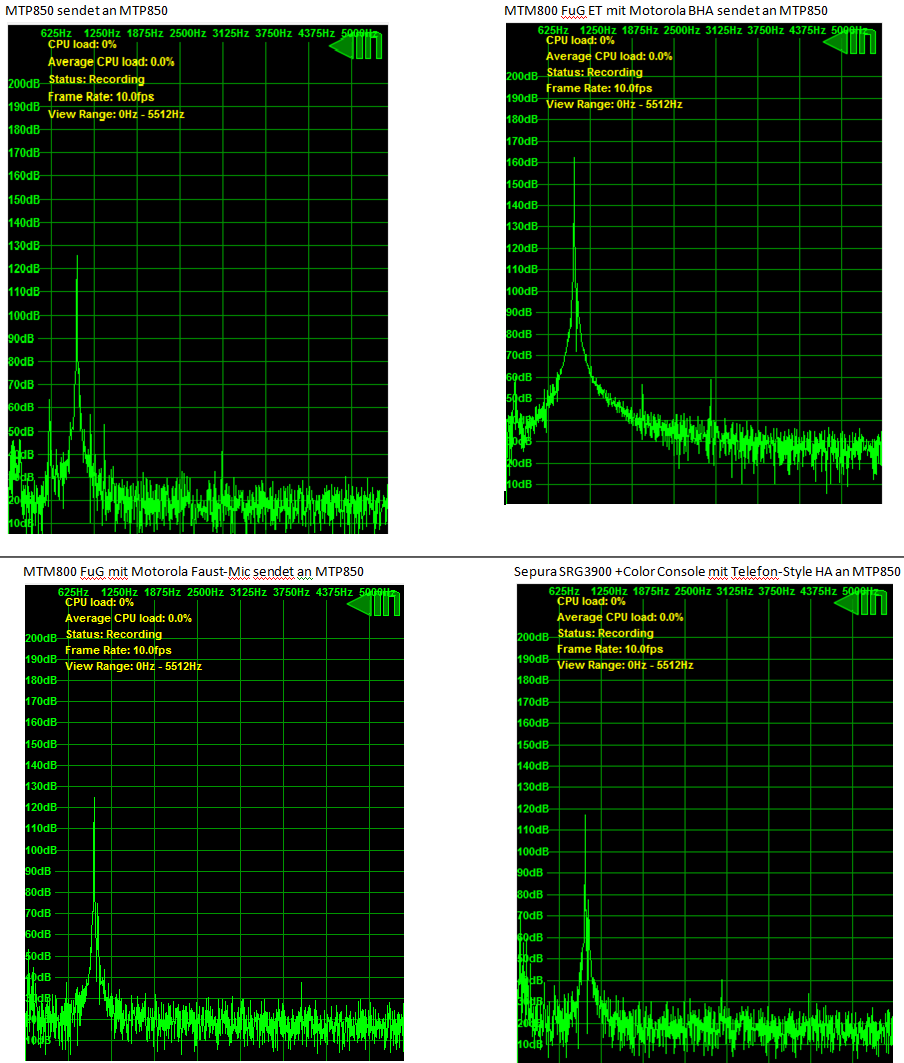Click 'Average CPU load' text in Sepura chart
Screen dimensions: 904x1063
pos(620,617)
